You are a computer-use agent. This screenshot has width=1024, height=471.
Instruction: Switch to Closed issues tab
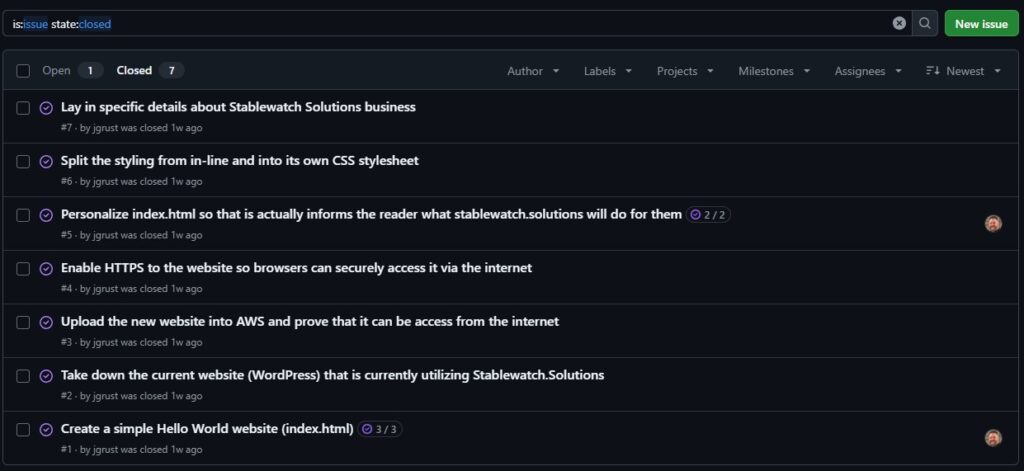tap(150, 71)
